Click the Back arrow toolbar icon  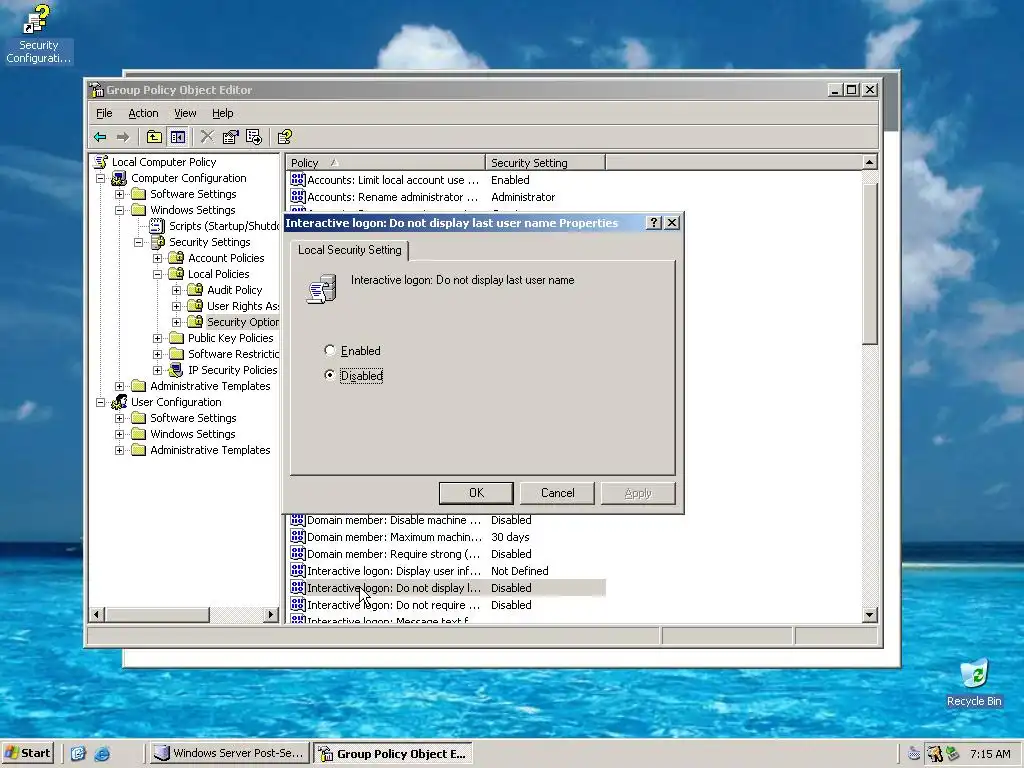(x=100, y=137)
